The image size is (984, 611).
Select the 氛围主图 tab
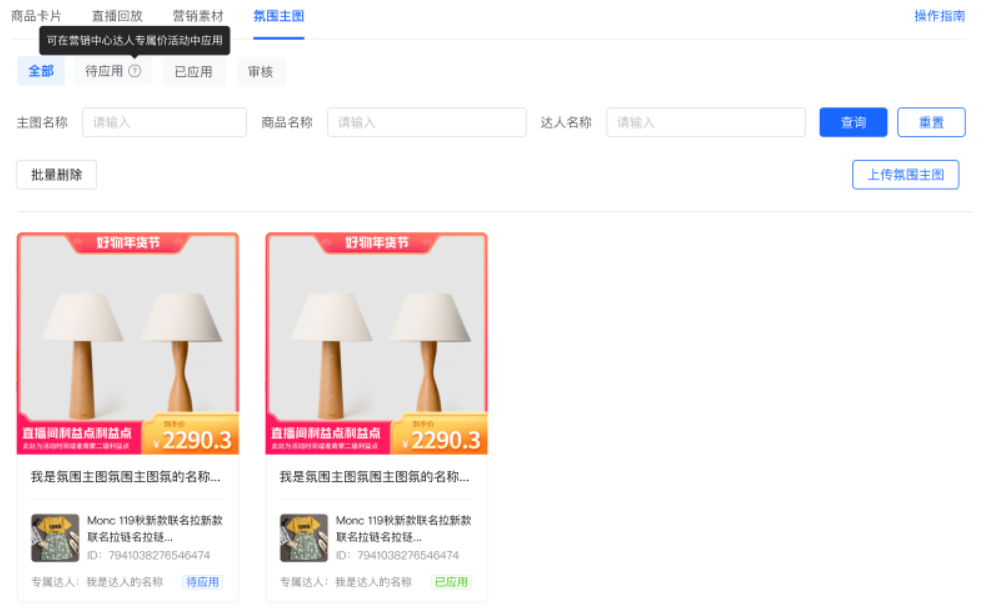pyautogui.click(x=279, y=16)
